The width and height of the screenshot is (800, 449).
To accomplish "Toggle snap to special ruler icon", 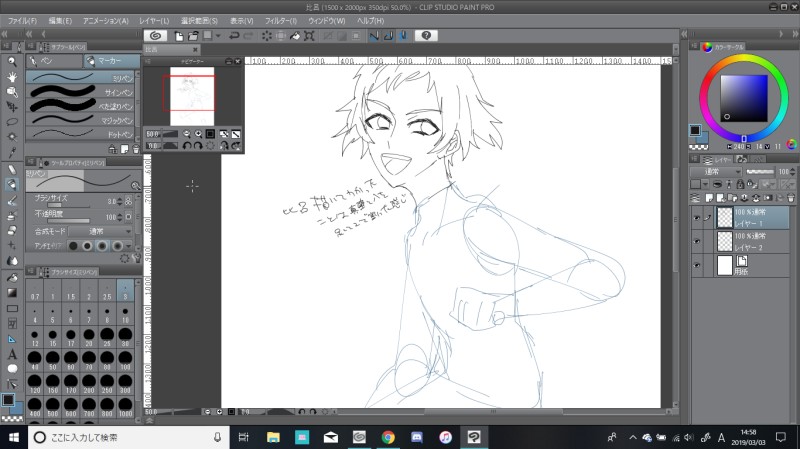I will click(x=389, y=36).
